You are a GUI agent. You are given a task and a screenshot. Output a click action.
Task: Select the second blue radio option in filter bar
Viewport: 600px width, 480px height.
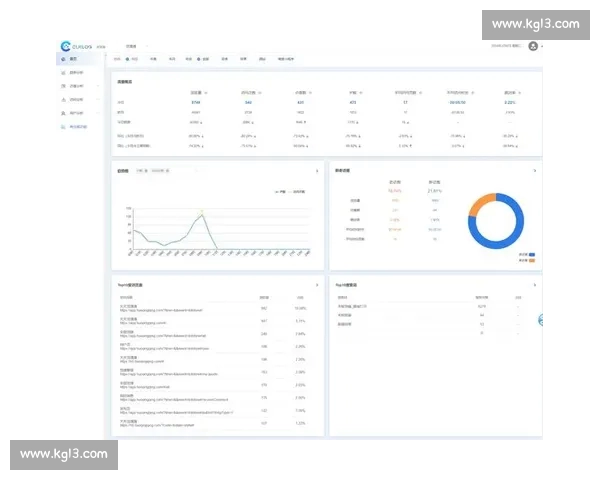(198, 59)
